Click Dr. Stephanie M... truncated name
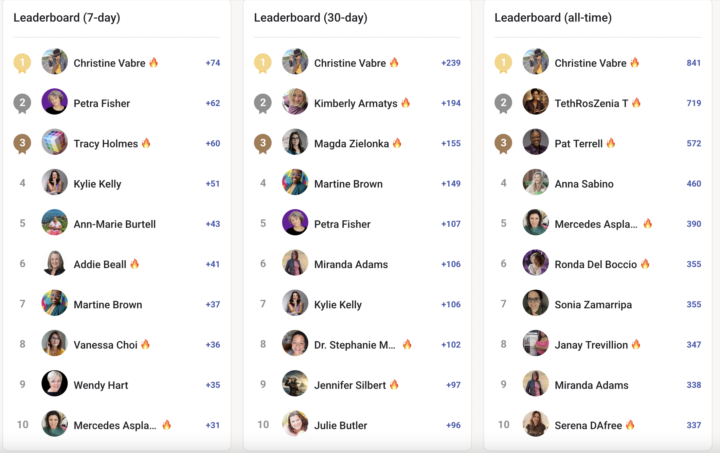The height and width of the screenshot is (453, 720). click(x=355, y=344)
